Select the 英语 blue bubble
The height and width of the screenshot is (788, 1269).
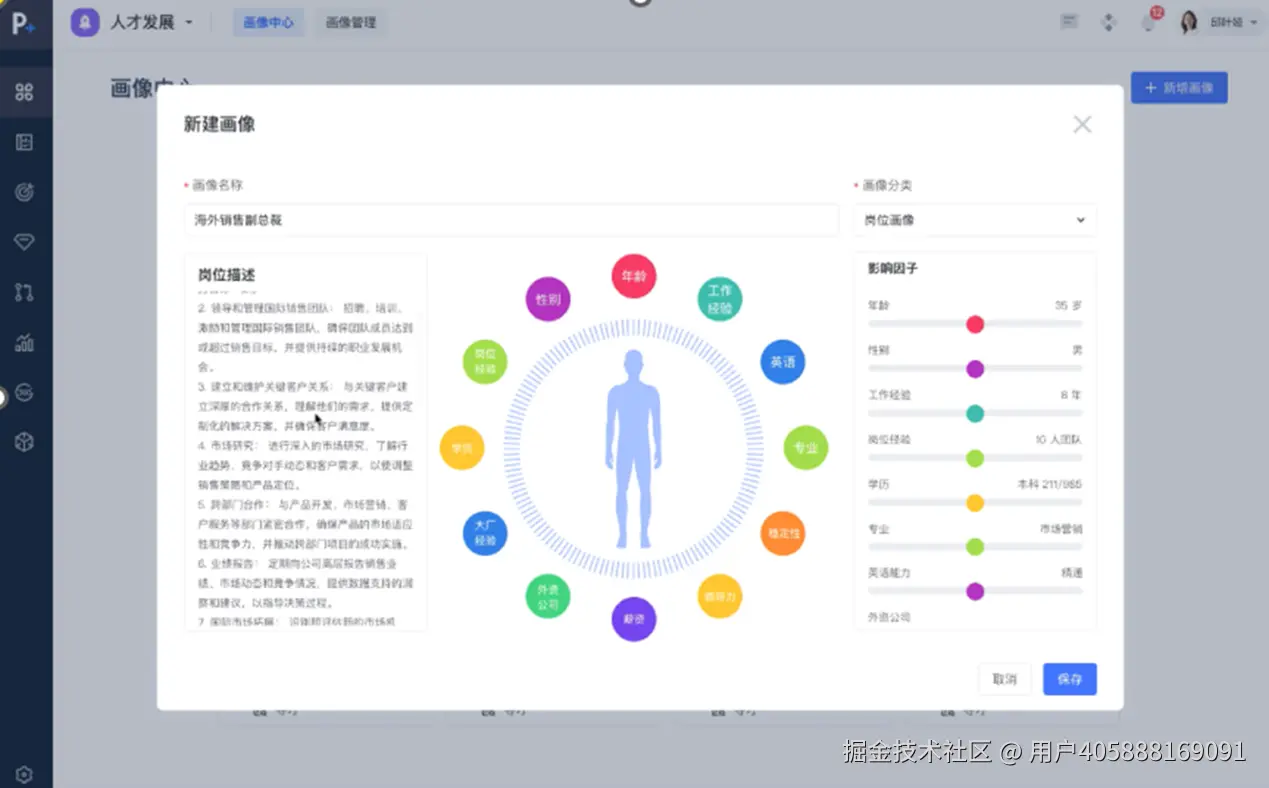pos(783,362)
